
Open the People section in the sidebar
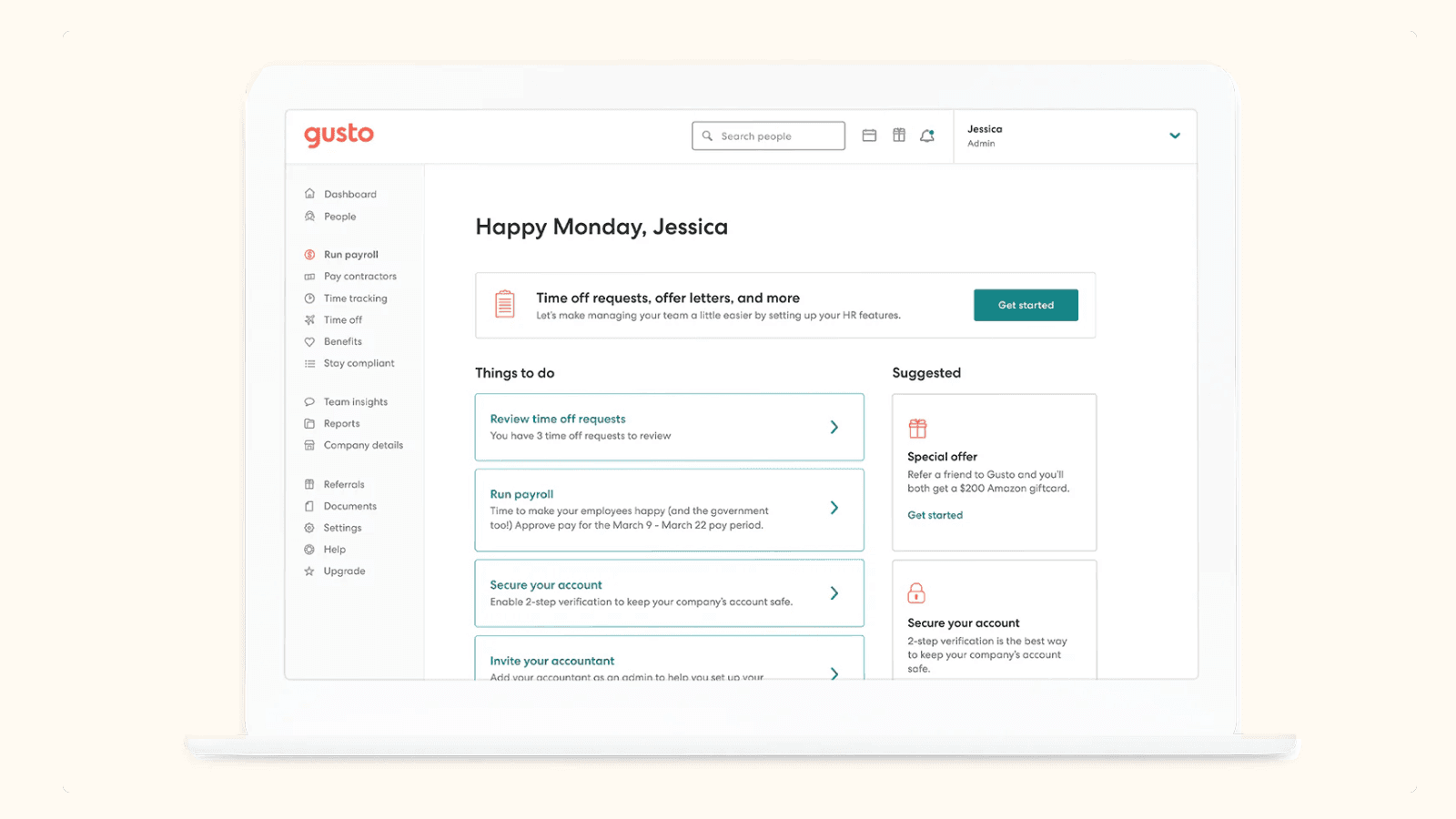pos(341,217)
